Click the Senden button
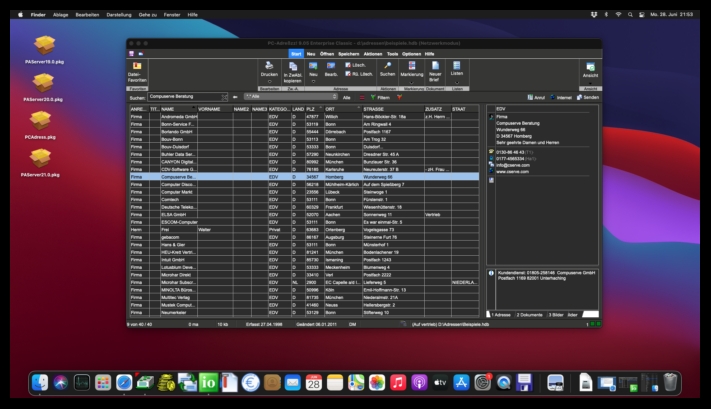Viewport: 711px width, 409px height. (x=588, y=97)
